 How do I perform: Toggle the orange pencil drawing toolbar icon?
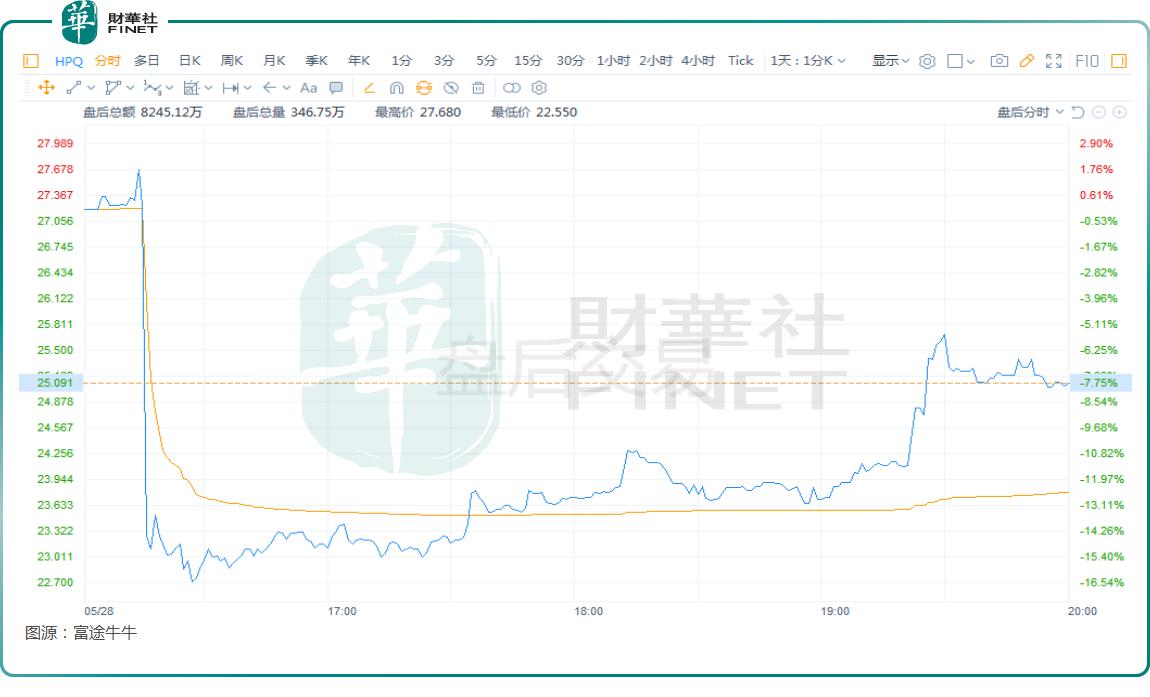[1027, 61]
